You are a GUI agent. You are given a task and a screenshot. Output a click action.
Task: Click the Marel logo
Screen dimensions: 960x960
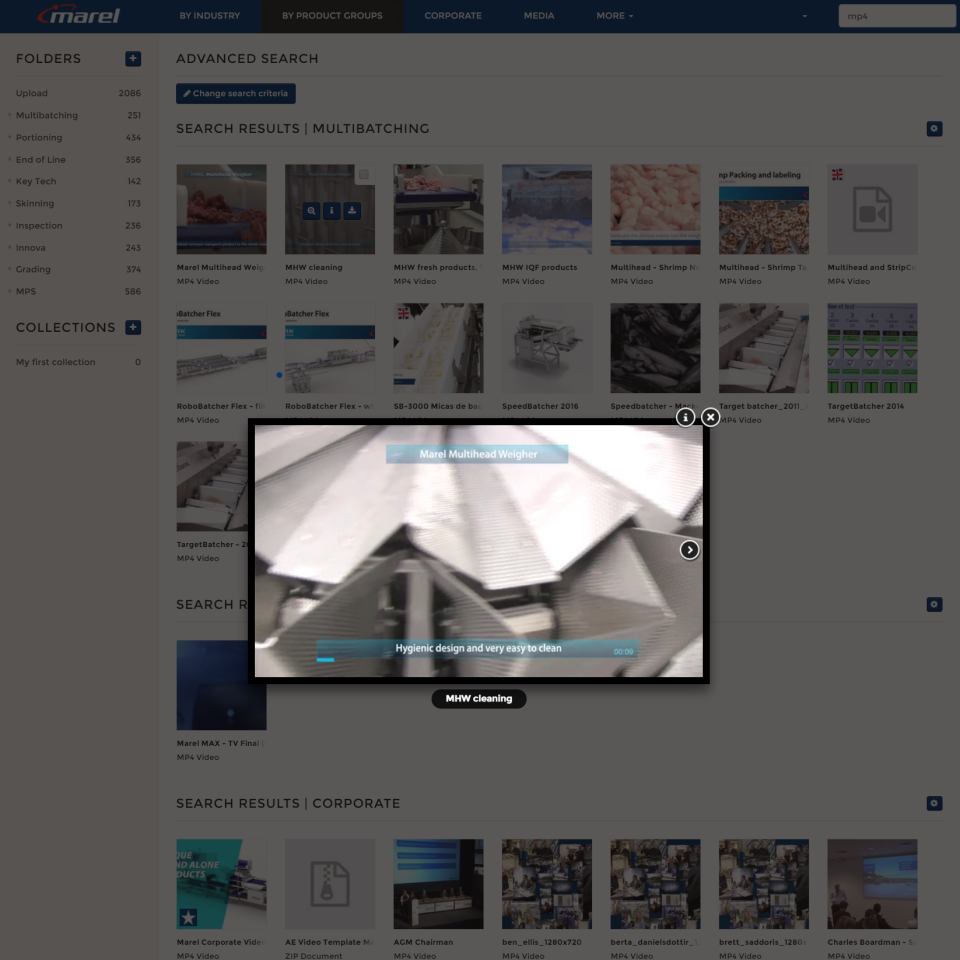click(x=78, y=15)
